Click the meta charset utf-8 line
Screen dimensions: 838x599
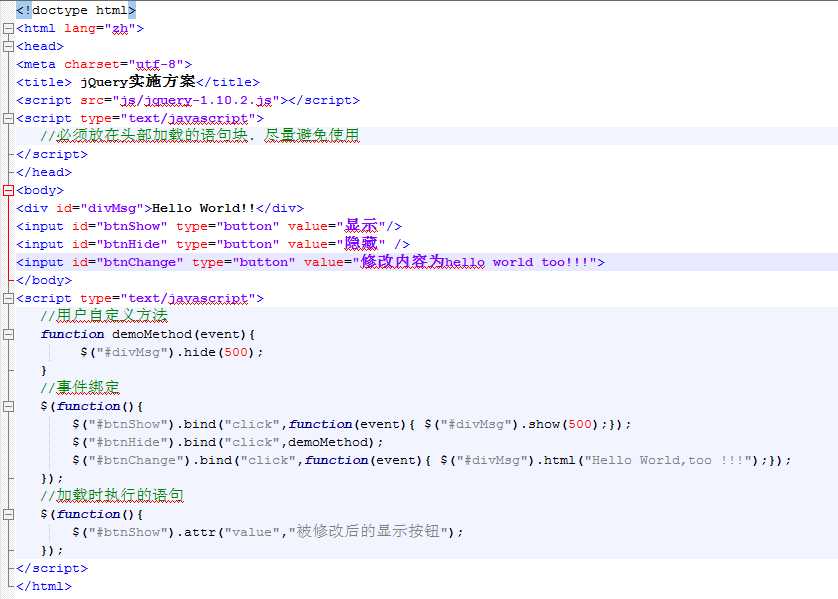tap(104, 65)
